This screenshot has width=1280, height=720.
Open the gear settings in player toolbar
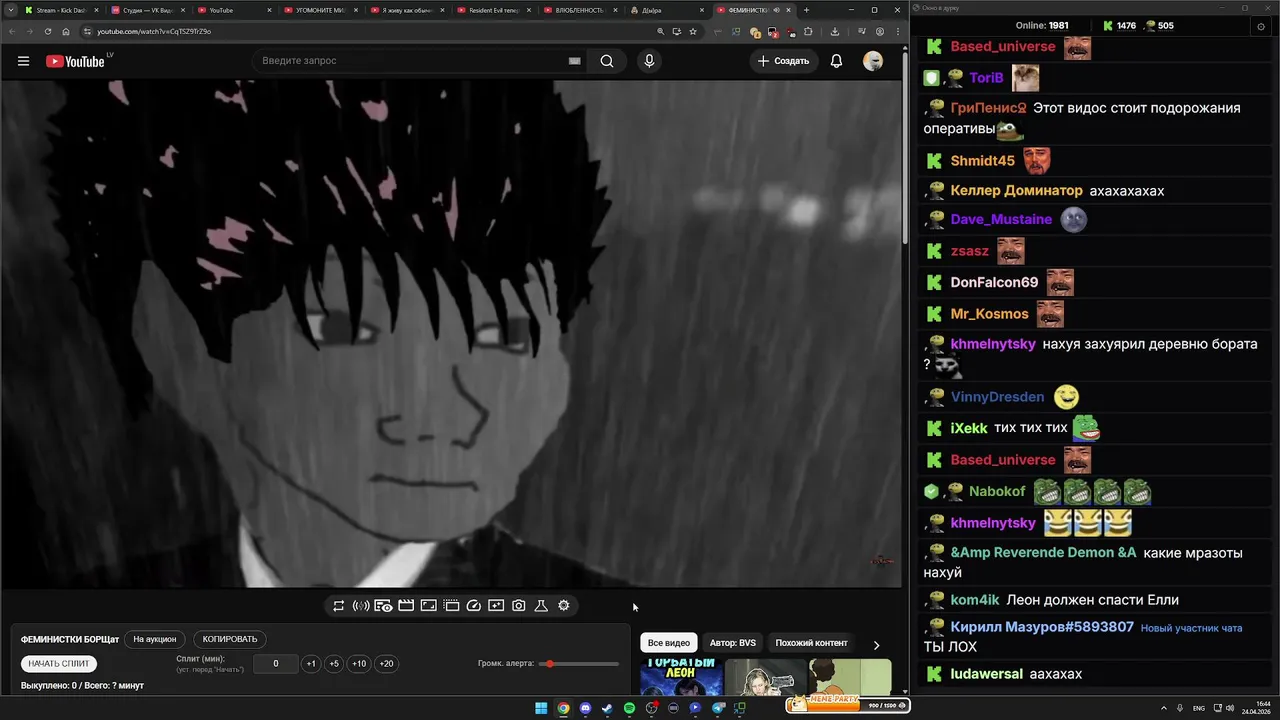click(564, 606)
